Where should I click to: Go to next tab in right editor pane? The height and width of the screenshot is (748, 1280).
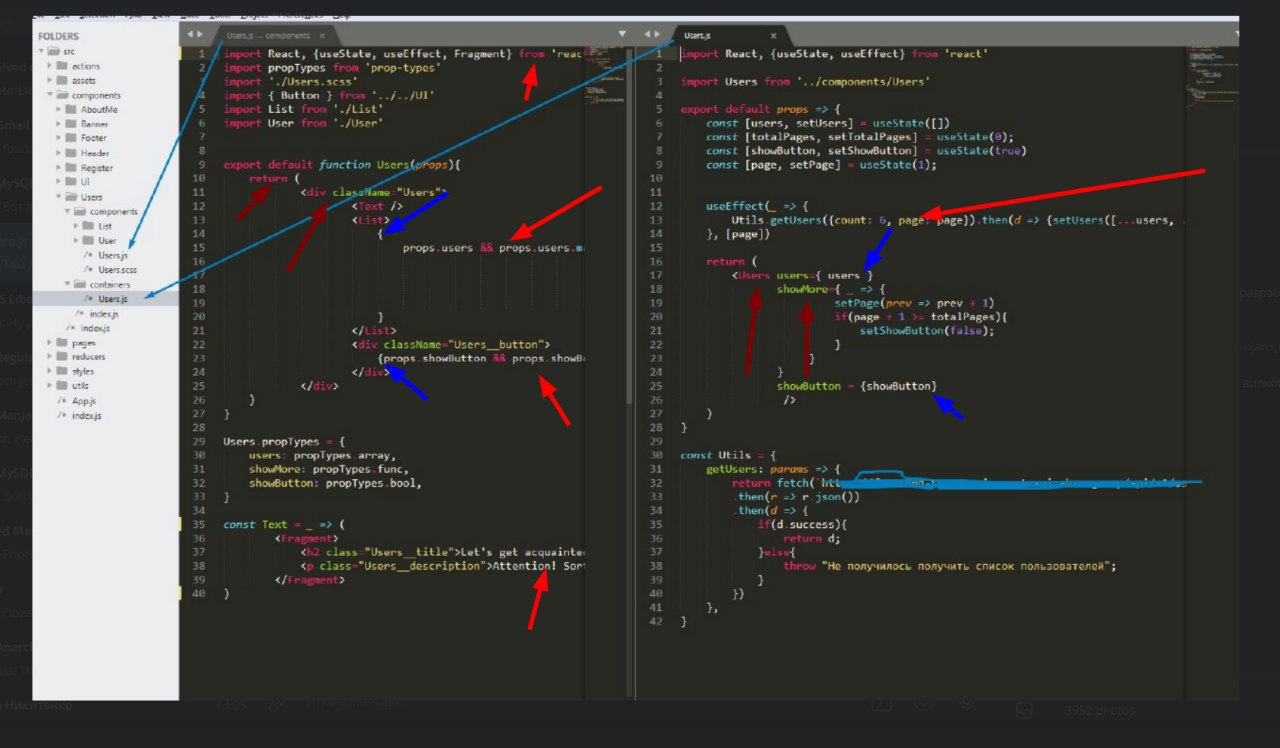point(657,34)
